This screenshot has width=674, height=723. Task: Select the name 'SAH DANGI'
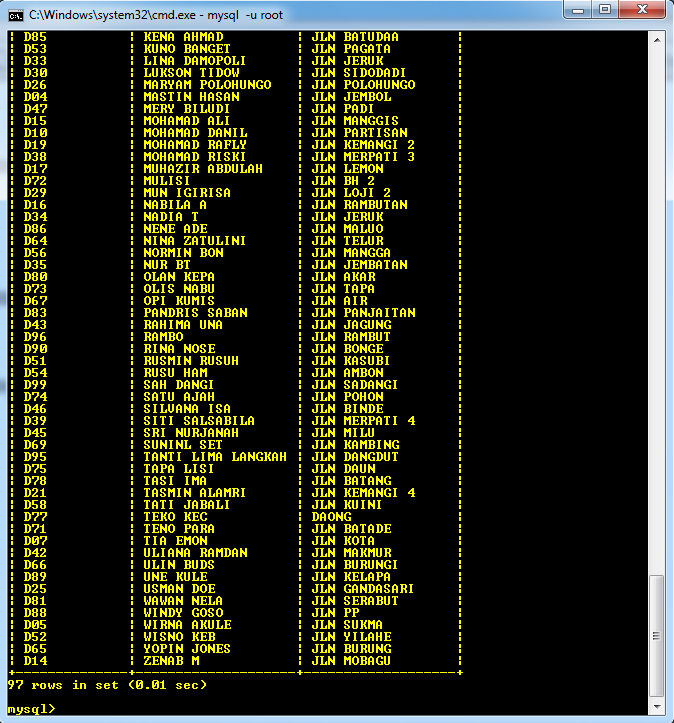tap(178, 385)
